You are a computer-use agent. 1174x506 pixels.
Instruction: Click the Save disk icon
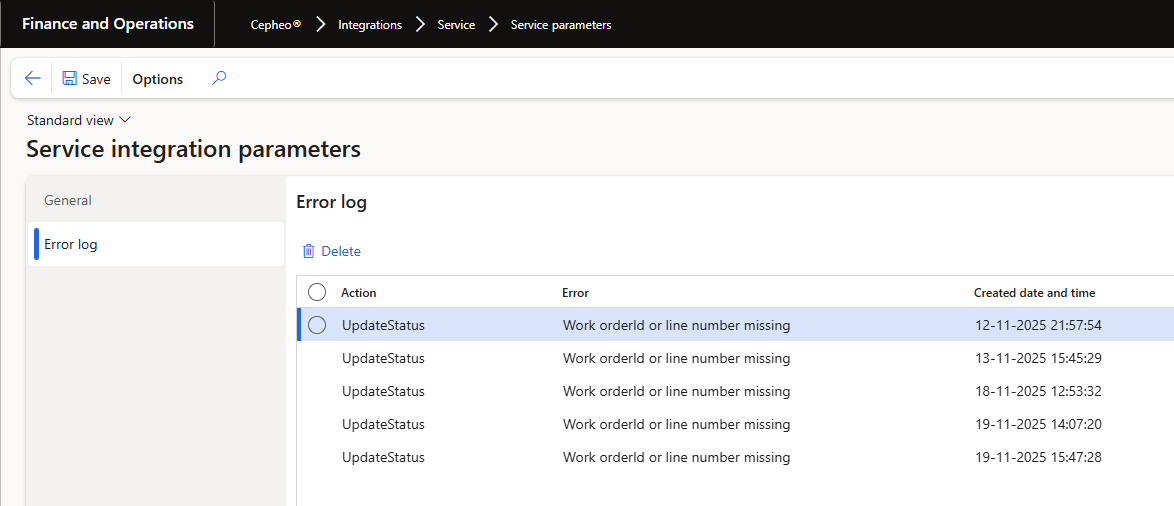(x=69, y=79)
